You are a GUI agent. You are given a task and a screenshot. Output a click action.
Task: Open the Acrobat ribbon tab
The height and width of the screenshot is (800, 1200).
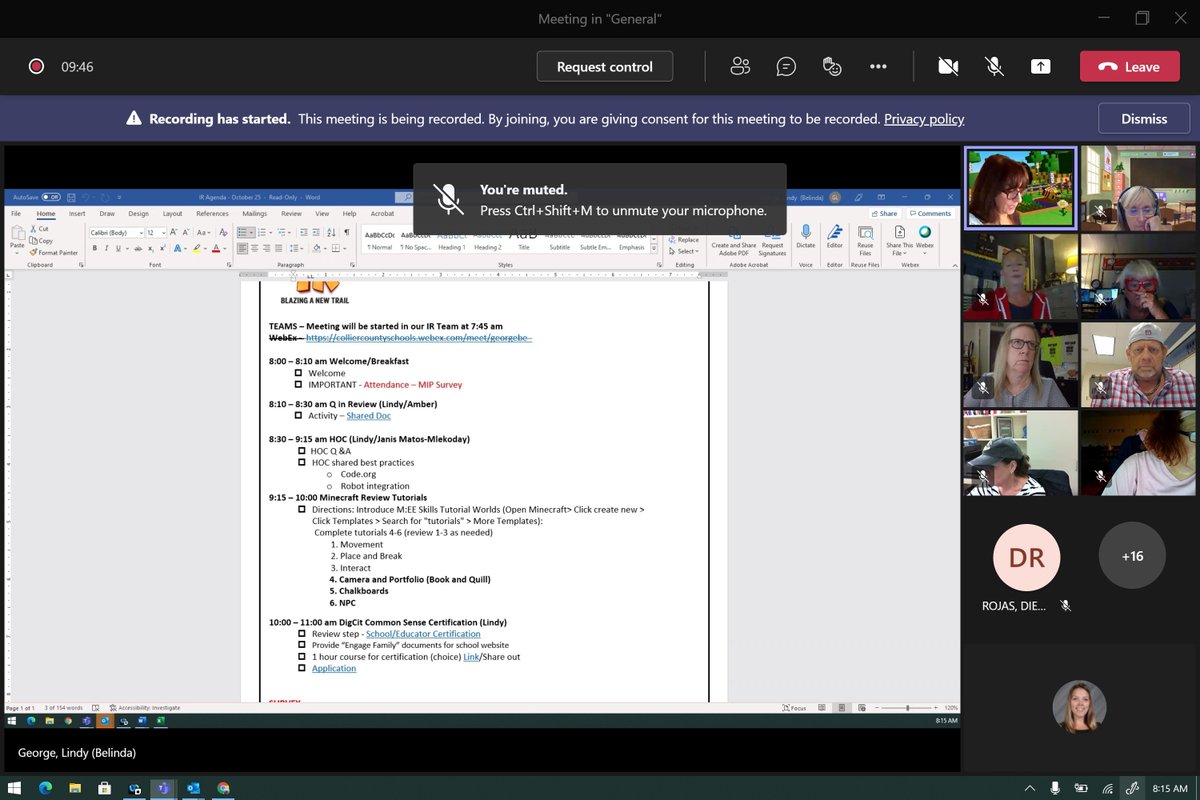pos(382,213)
